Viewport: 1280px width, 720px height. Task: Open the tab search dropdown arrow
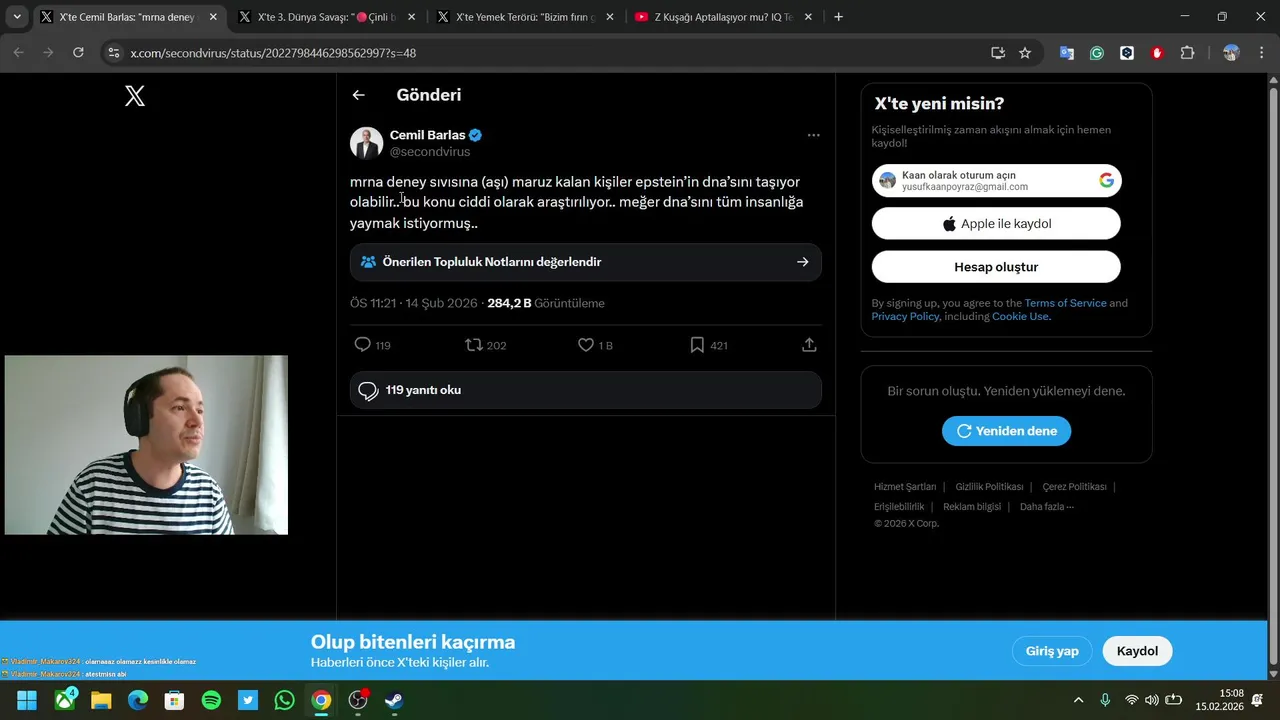point(16,17)
